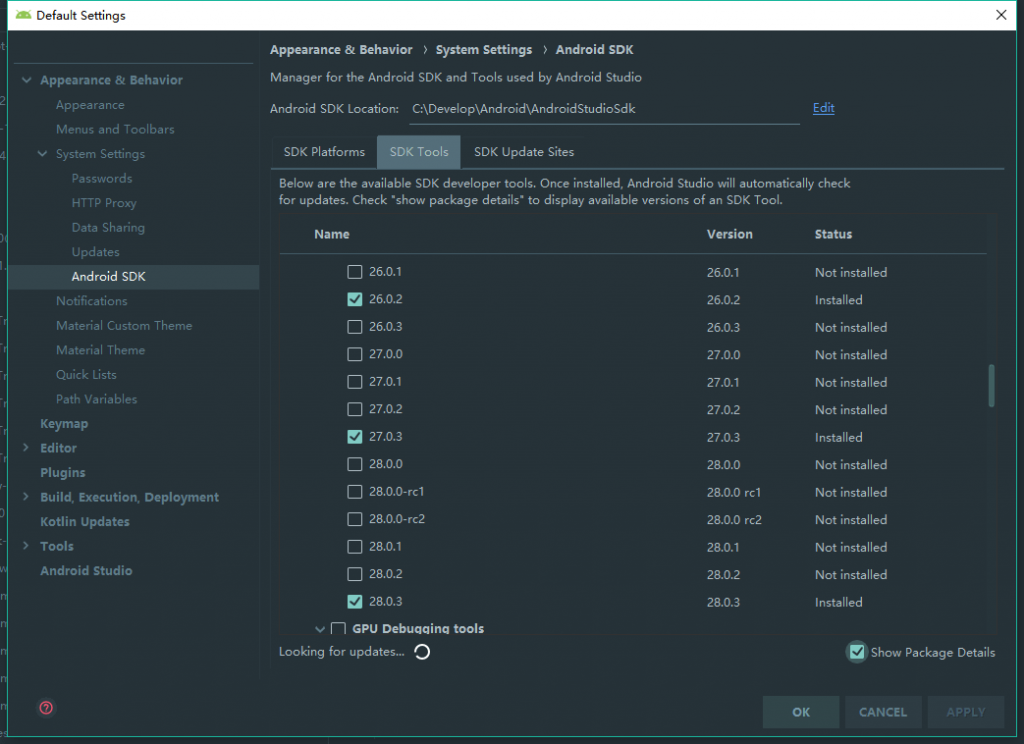The width and height of the screenshot is (1024, 744).
Task: Expand the Editor section
Action: (x=26, y=447)
